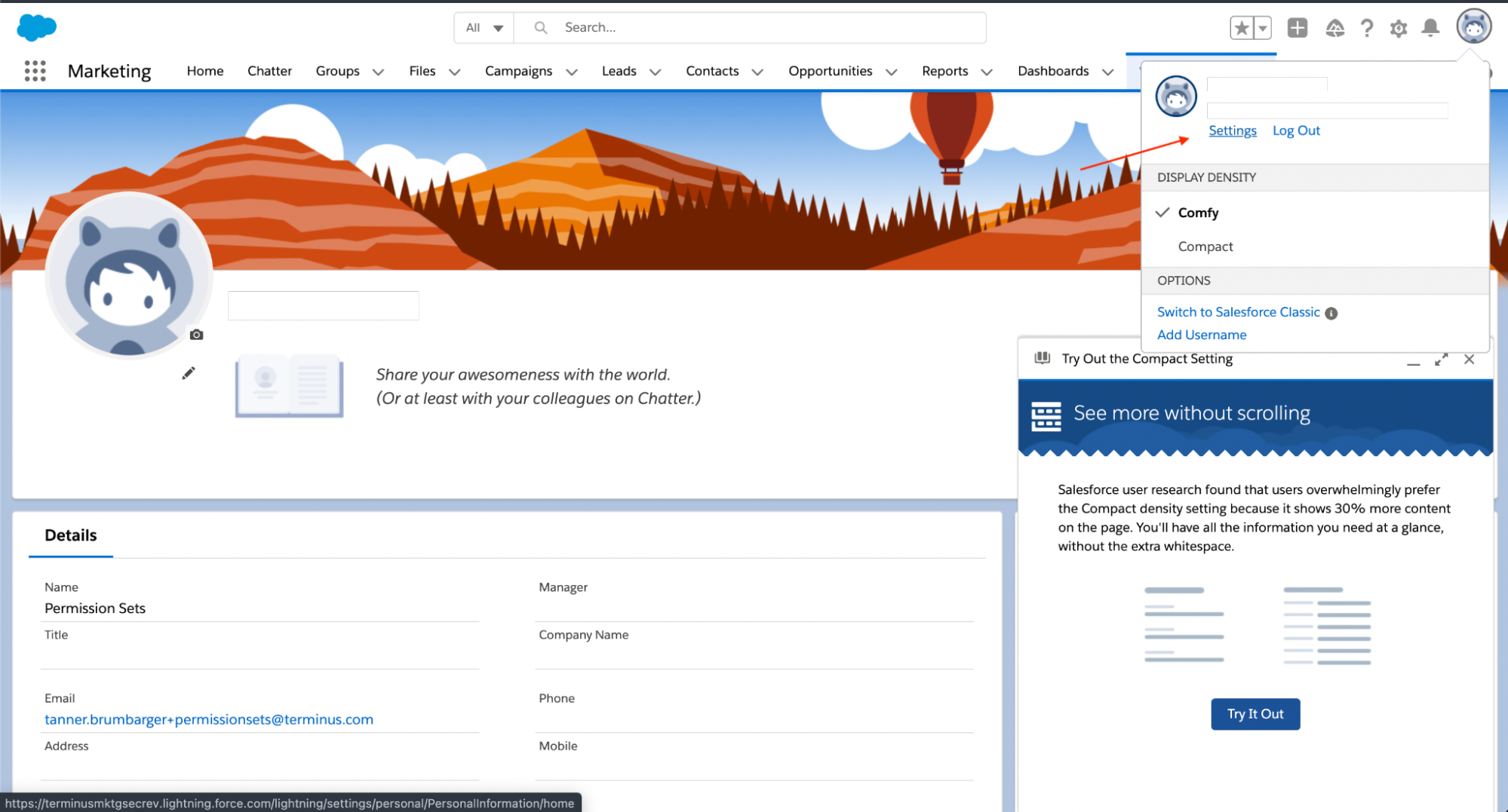Close the Try Out Compact Setting prompt
This screenshot has width=1508, height=812.
tap(1470, 360)
